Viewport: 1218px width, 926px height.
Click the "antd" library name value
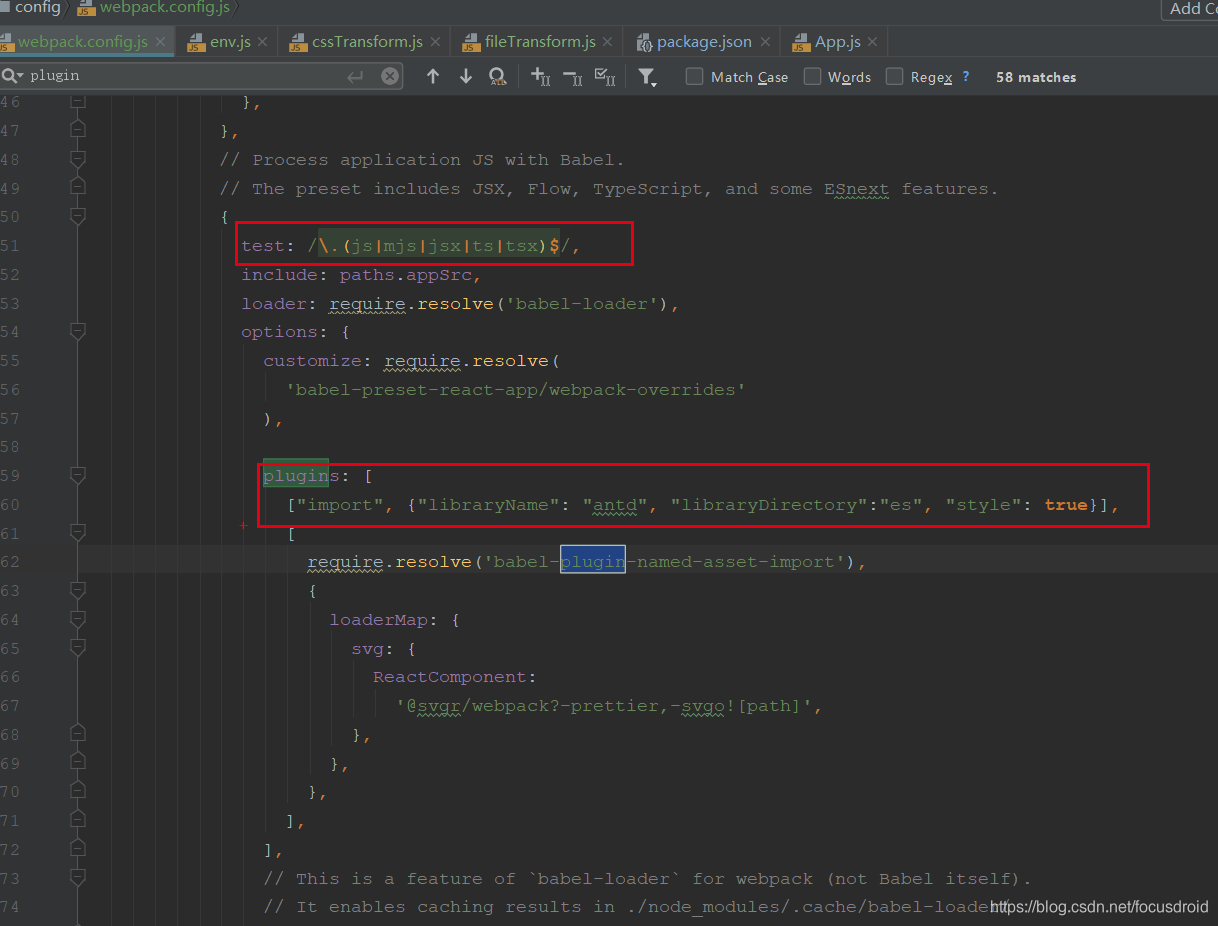(616, 505)
